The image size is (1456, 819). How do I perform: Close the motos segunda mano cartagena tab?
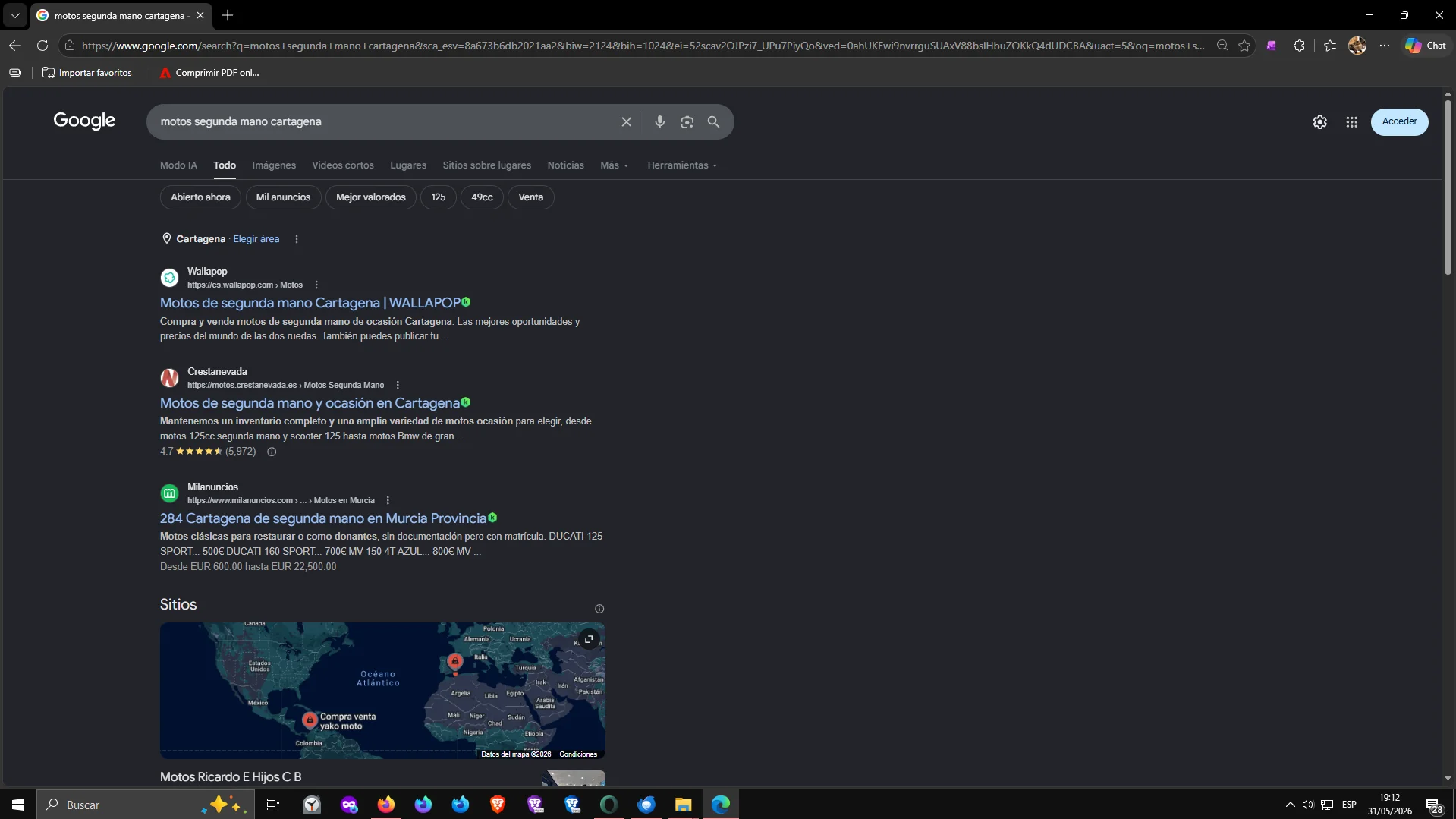point(200,15)
